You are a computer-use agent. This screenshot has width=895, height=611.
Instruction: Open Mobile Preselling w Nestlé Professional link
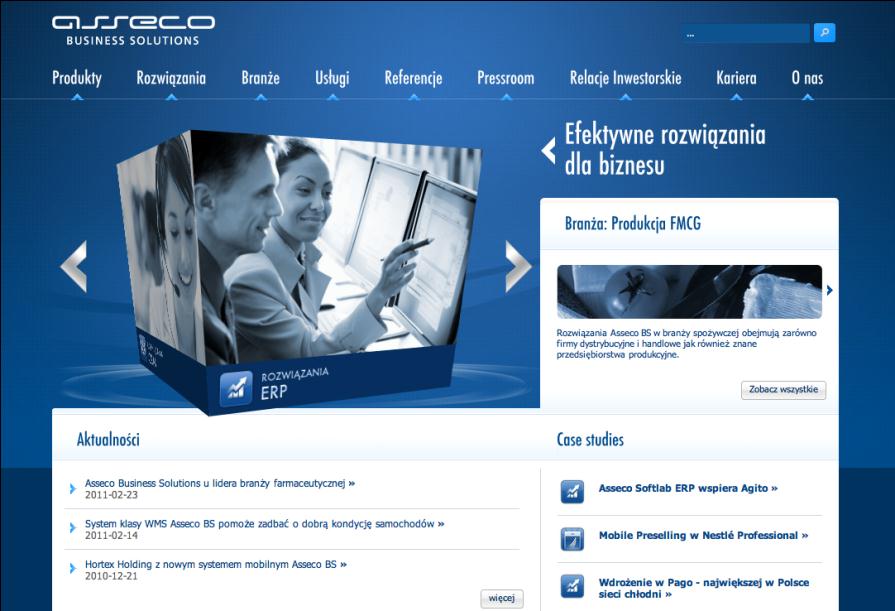(x=703, y=536)
